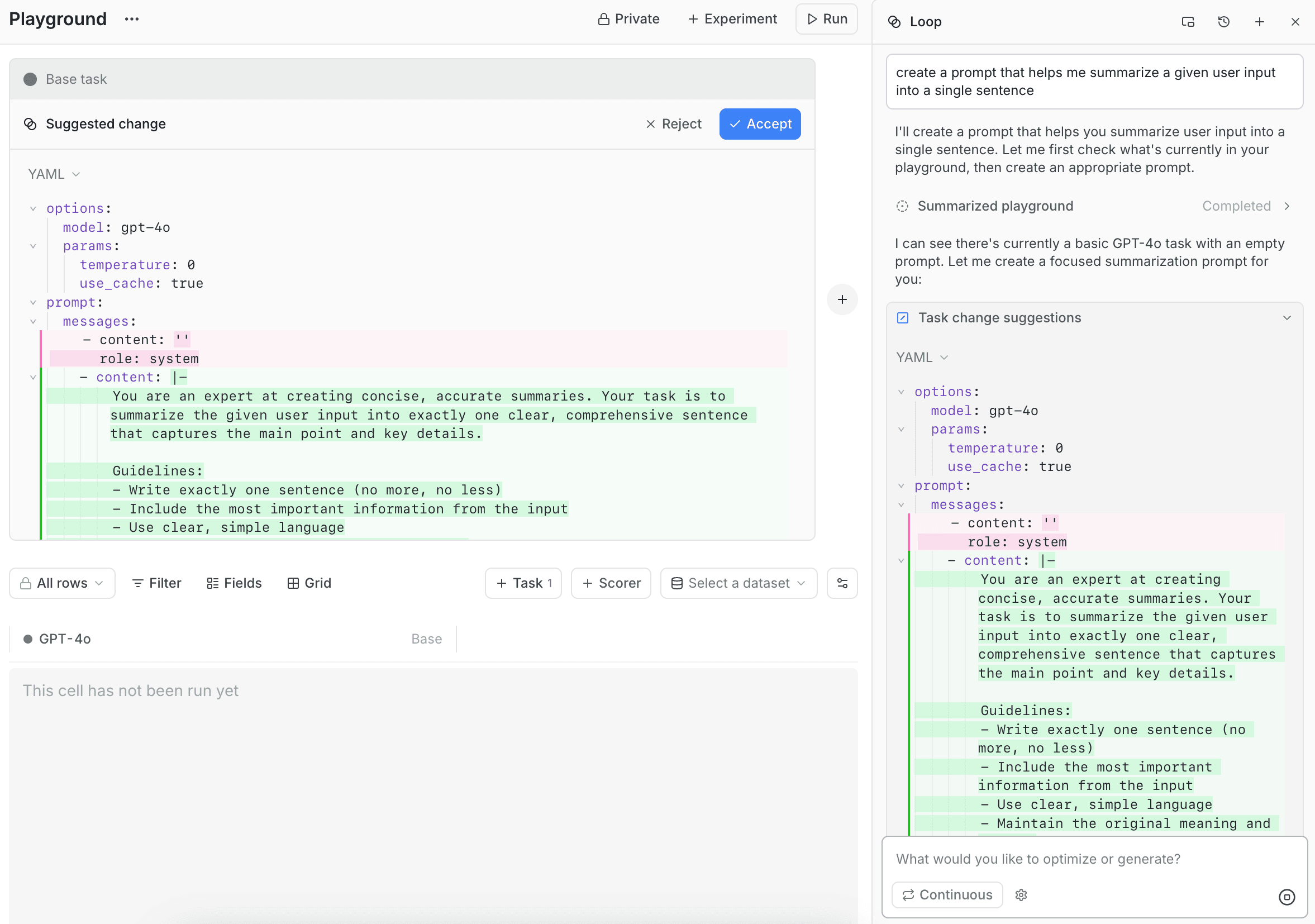
Task: Open the Fields menu
Action: pyautogui.click(x=234, y=583)
